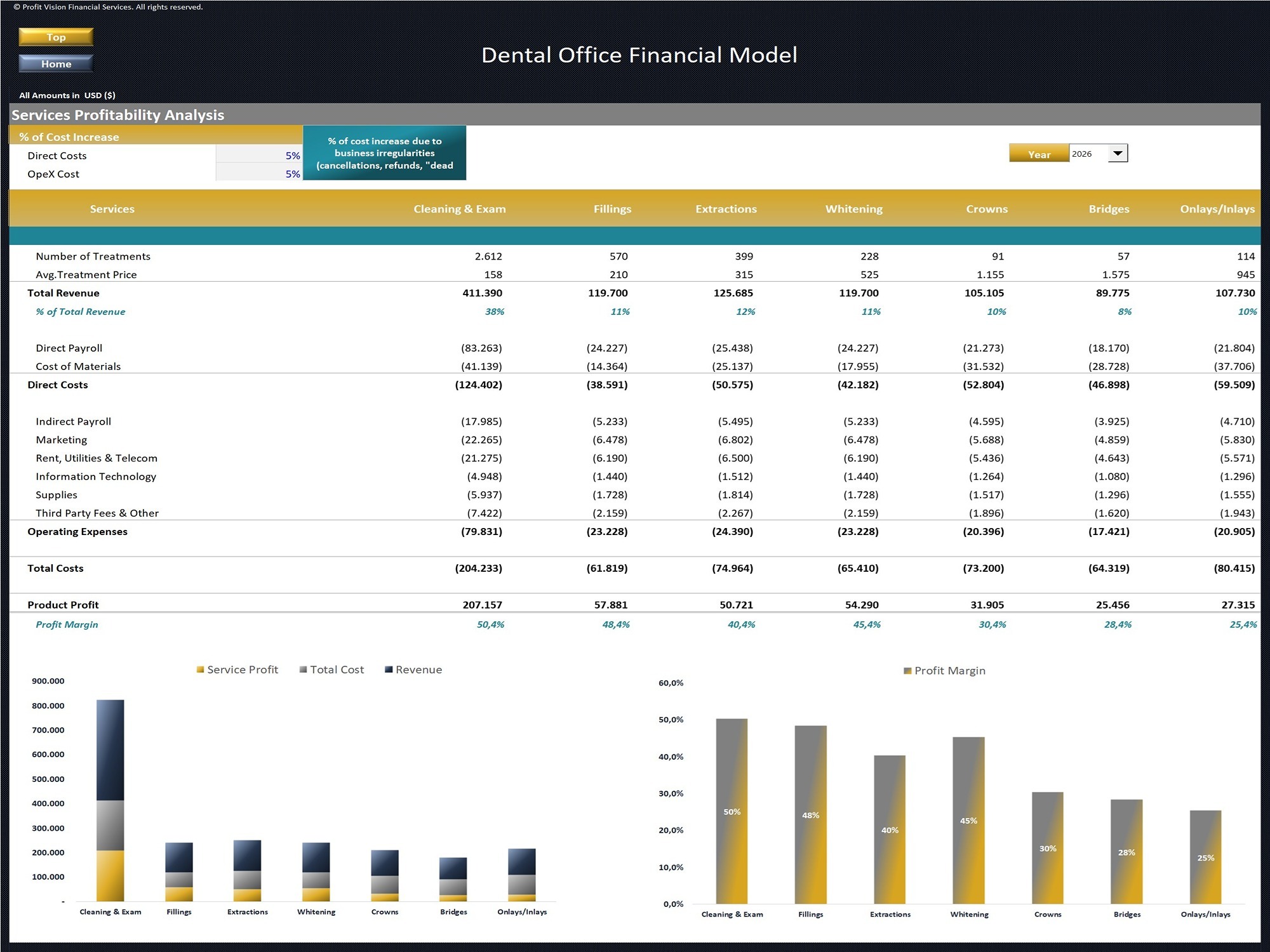Click Cleaning & Exam product profit 207.157
This screenshot has width=1270, height=952.
(482, 605)
